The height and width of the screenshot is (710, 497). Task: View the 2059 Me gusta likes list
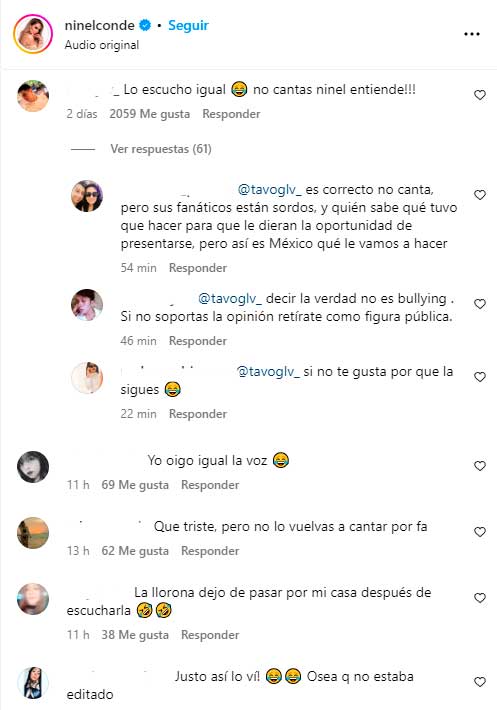(149, 114)
